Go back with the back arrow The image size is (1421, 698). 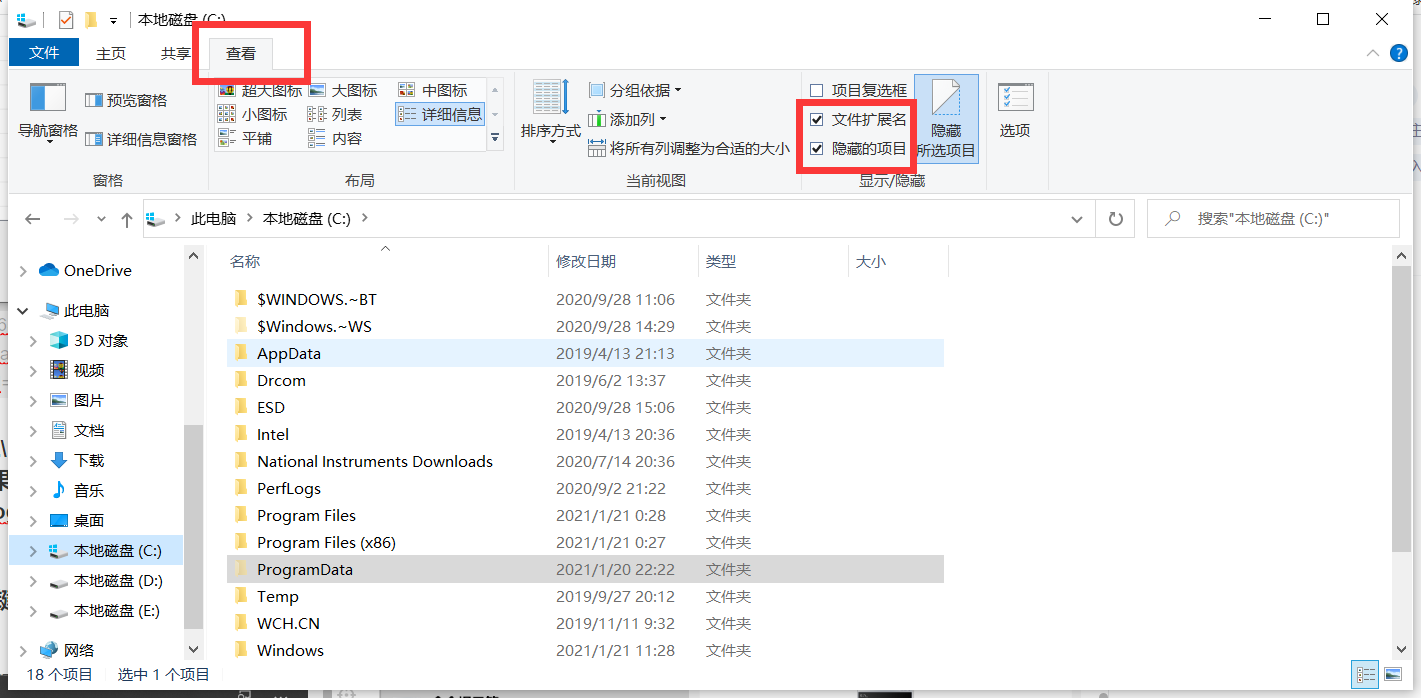pos(33,219)
